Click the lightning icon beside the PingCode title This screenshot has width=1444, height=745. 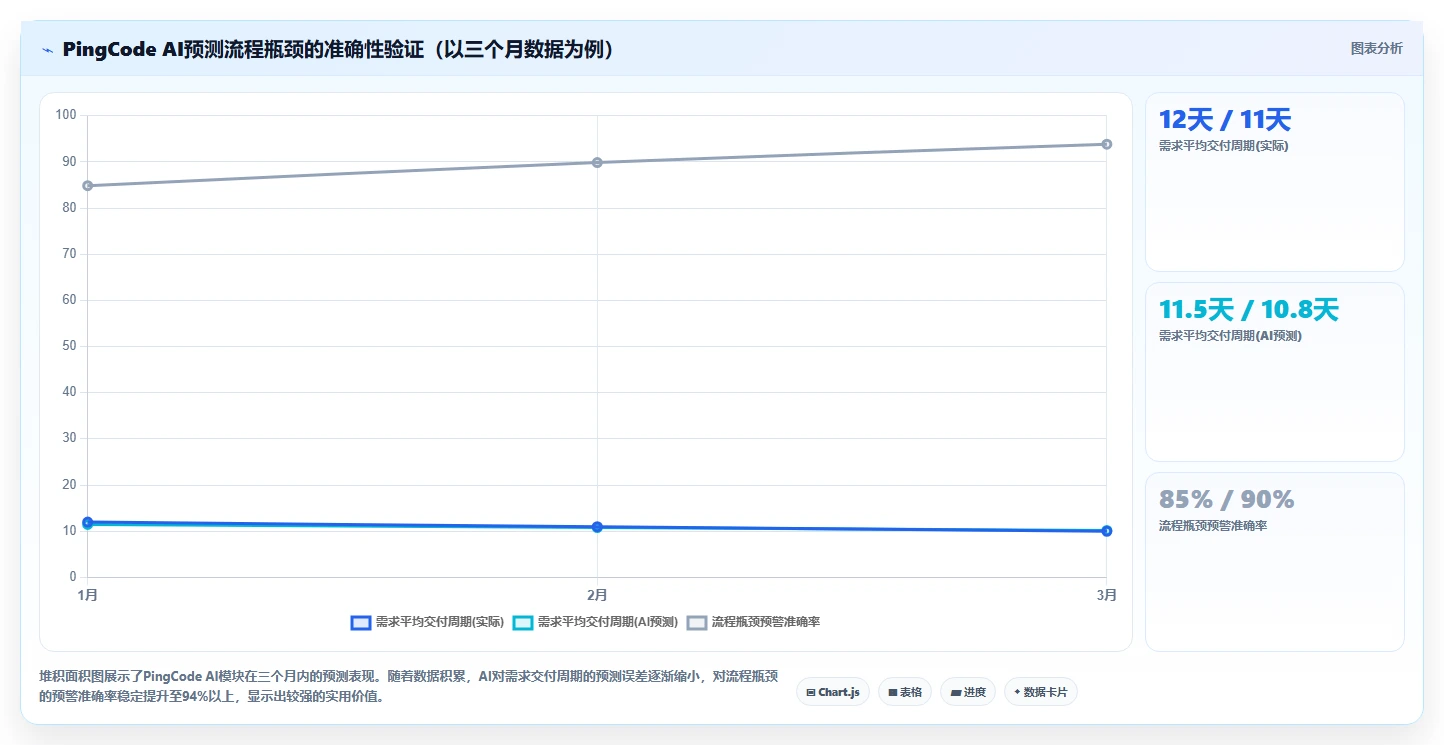pyautogui.click(x=47, y=49)
